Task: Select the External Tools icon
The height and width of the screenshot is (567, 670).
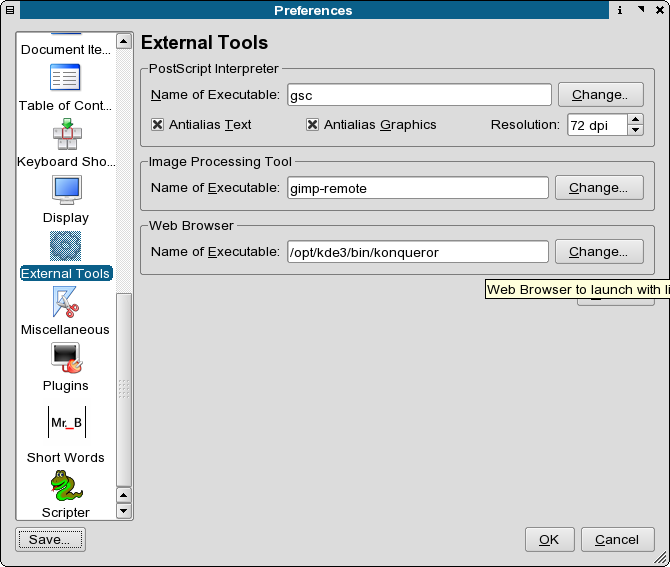Action: 65,248
